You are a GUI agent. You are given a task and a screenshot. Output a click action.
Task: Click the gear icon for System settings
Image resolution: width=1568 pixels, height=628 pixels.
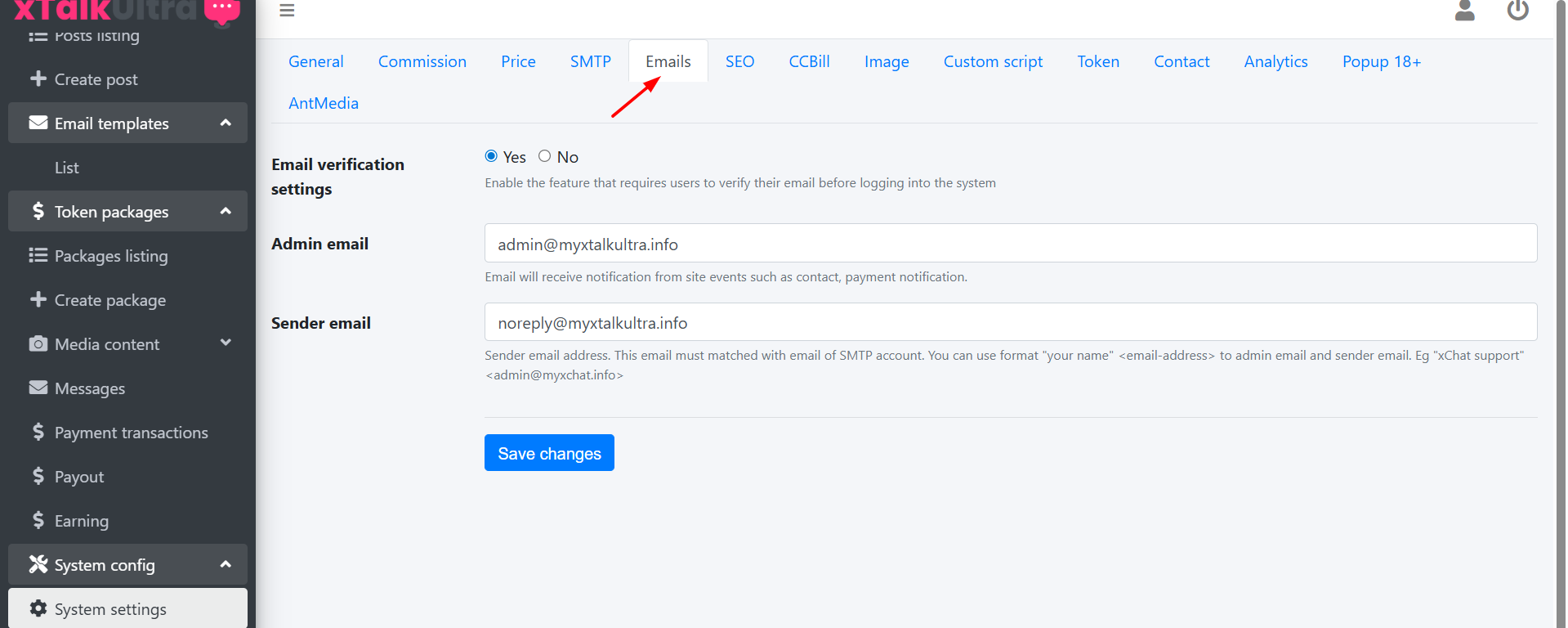click(38, 608)
